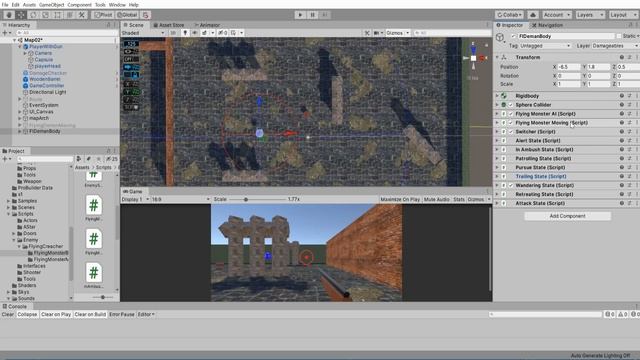The height and width of the screenshot is (360, 640).
Task: Toggle the Static checkbox
Action: 619,36
